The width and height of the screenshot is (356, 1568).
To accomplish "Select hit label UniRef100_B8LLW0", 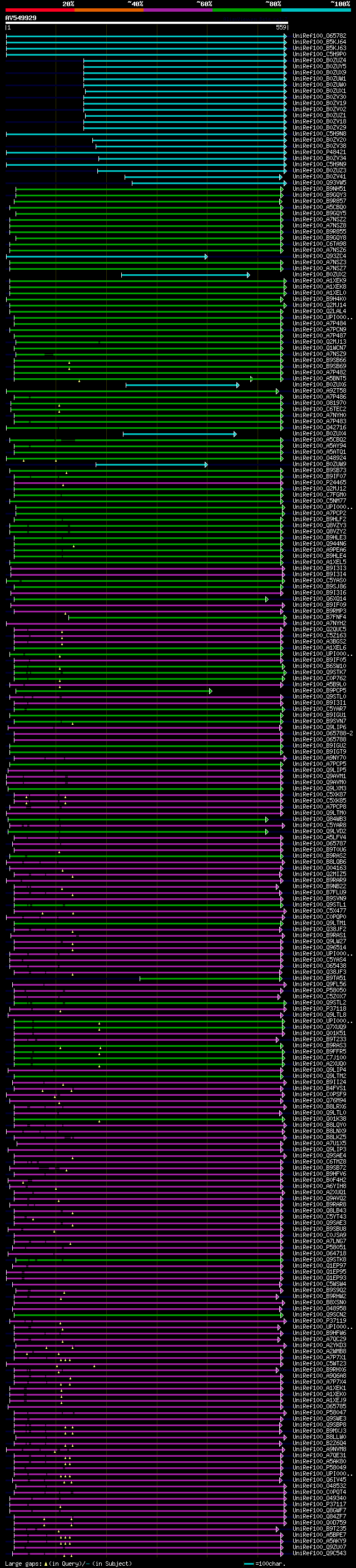I will [x=319, y=1437].
